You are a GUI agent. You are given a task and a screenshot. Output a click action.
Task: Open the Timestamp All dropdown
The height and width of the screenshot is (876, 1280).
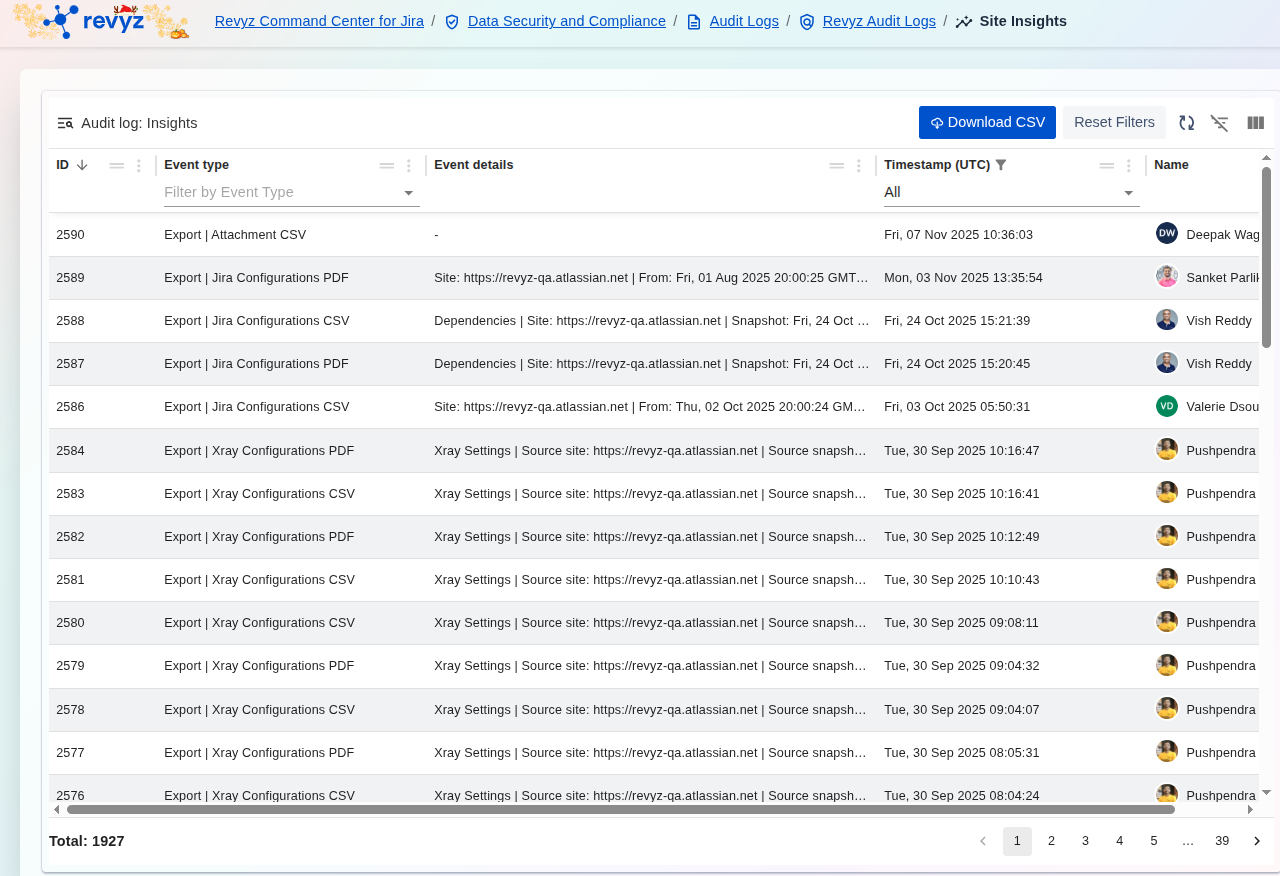[x=1128, y=193]
